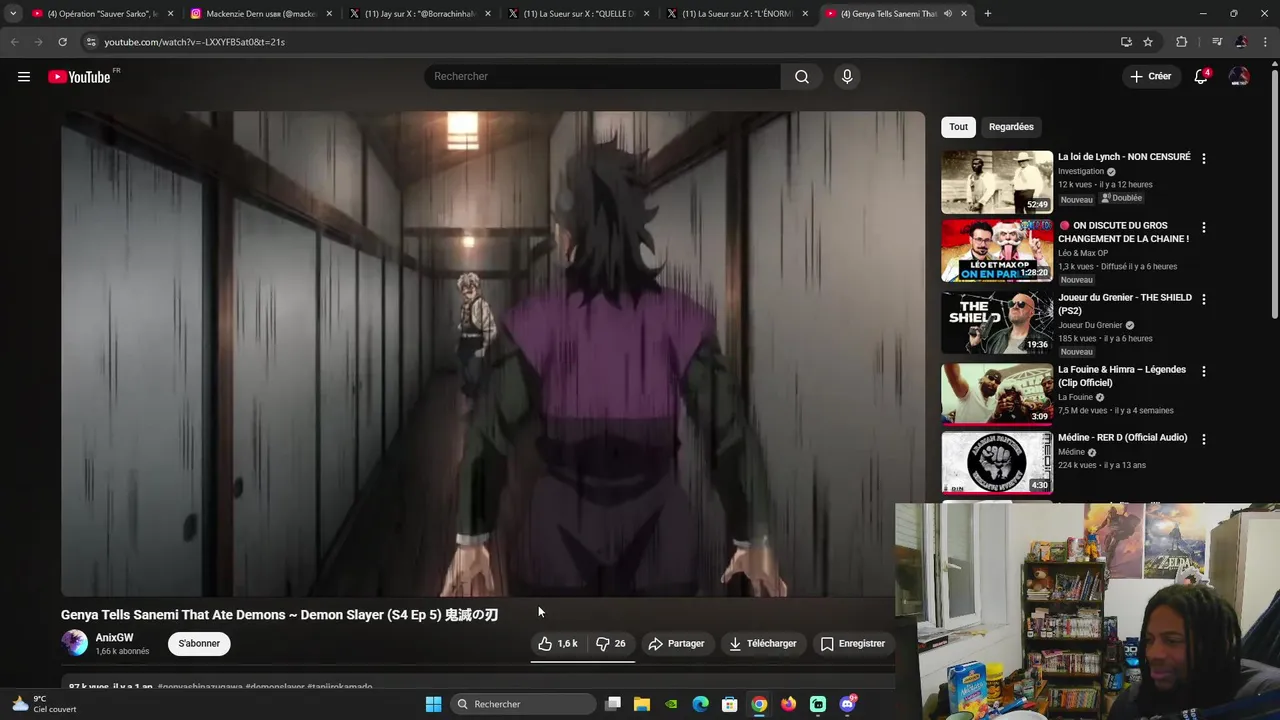This screenshot has width=1280, height=720.
Task: View site information icon in address bar
Action: [91, 42]
